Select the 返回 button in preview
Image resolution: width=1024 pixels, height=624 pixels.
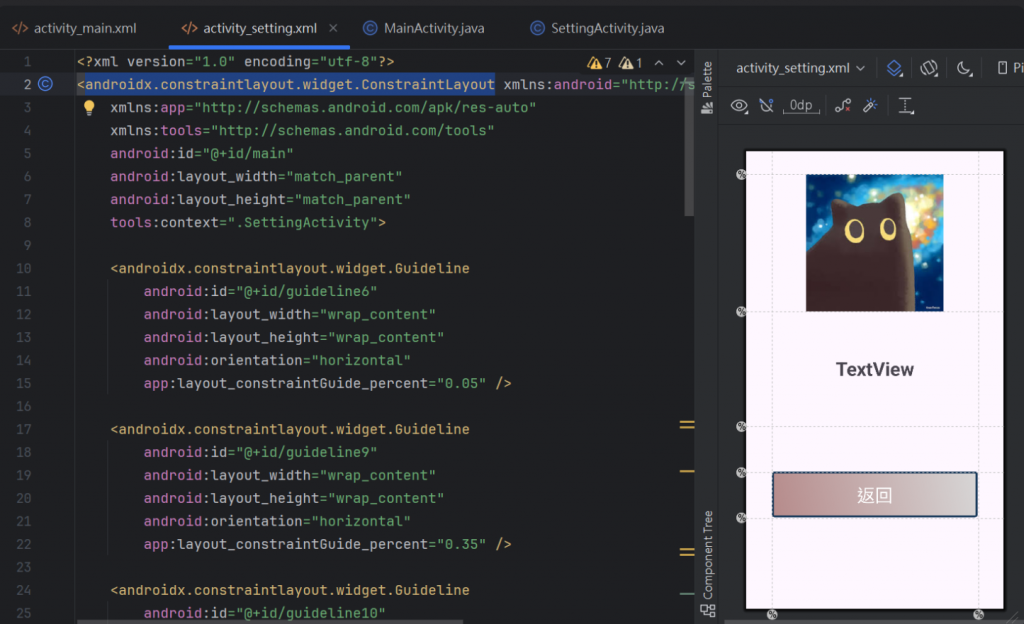[874, 495]
